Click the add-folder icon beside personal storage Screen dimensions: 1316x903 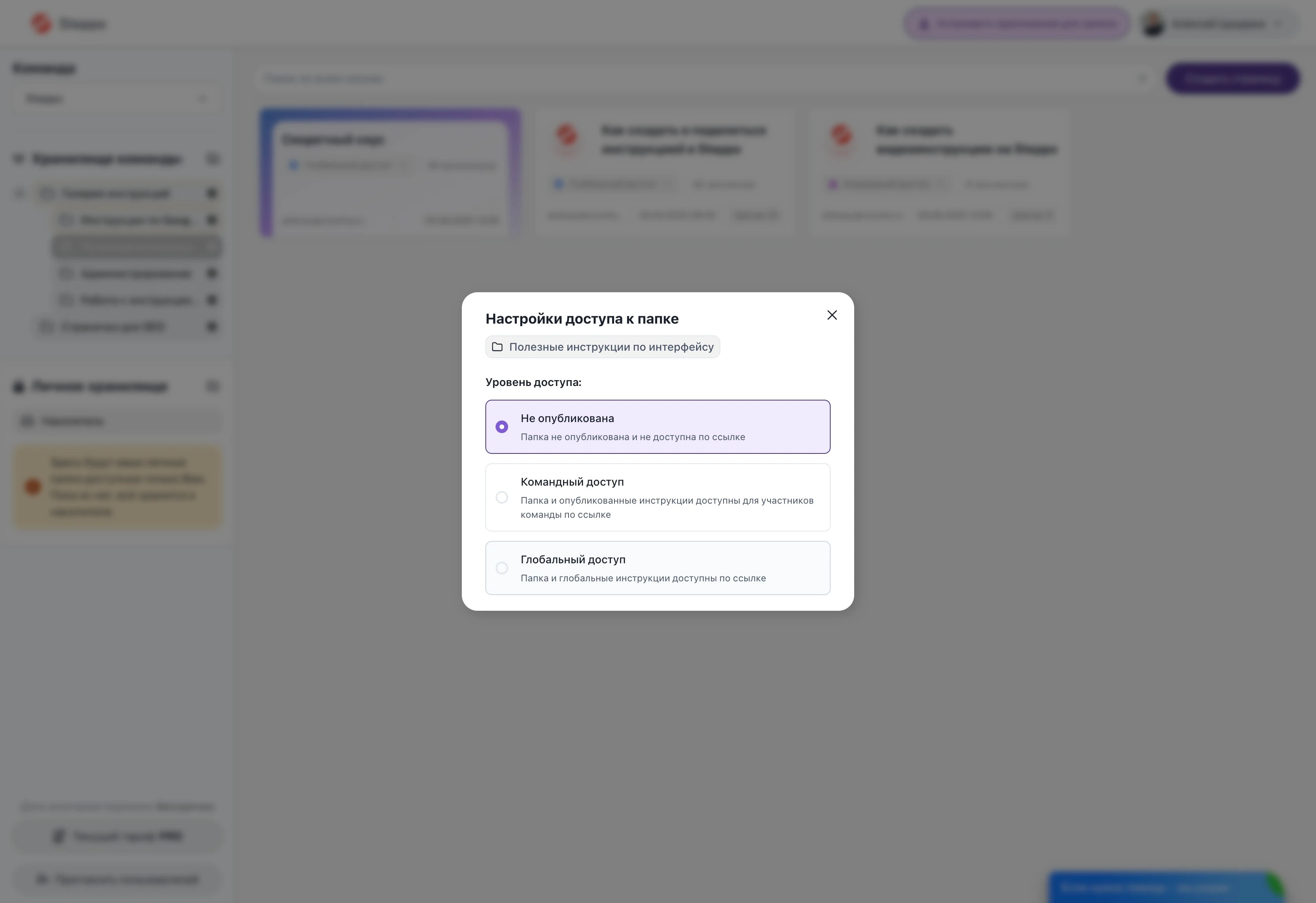(212, 386)
